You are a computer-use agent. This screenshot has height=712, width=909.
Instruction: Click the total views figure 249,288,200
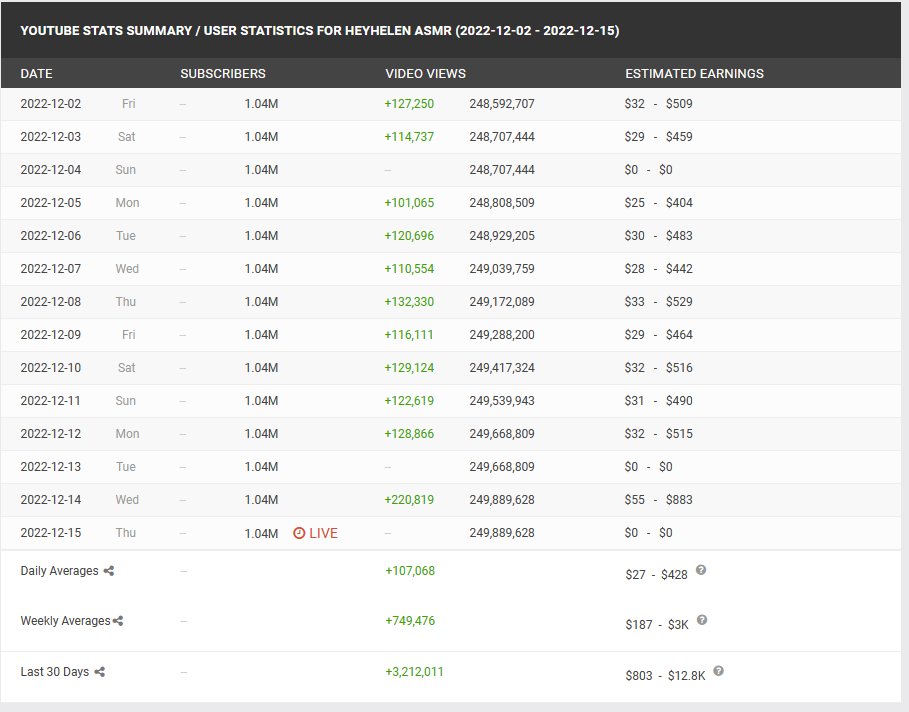pyautogui.click(x=502, y=335)
